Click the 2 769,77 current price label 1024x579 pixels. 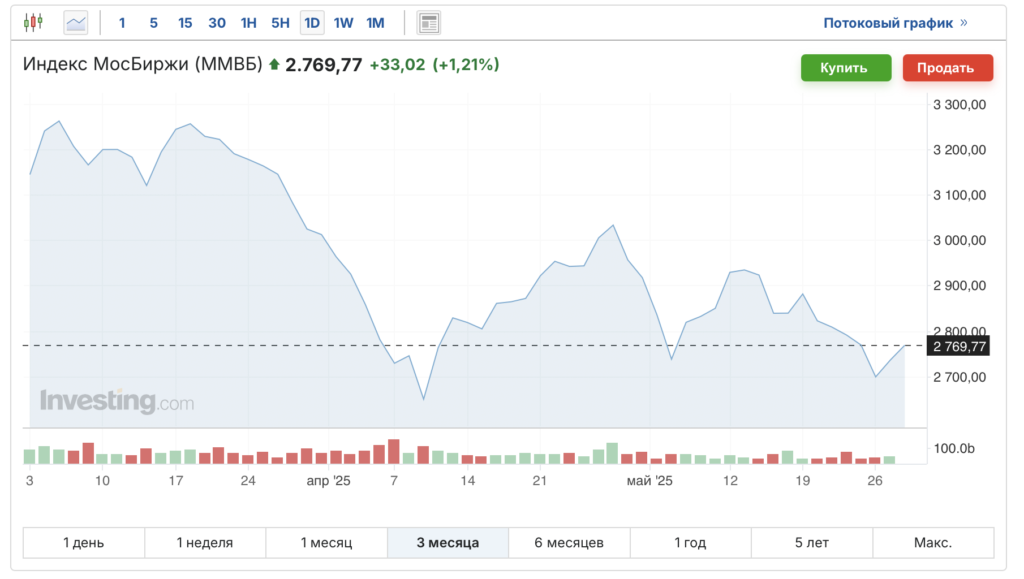(x=959, y=346)
